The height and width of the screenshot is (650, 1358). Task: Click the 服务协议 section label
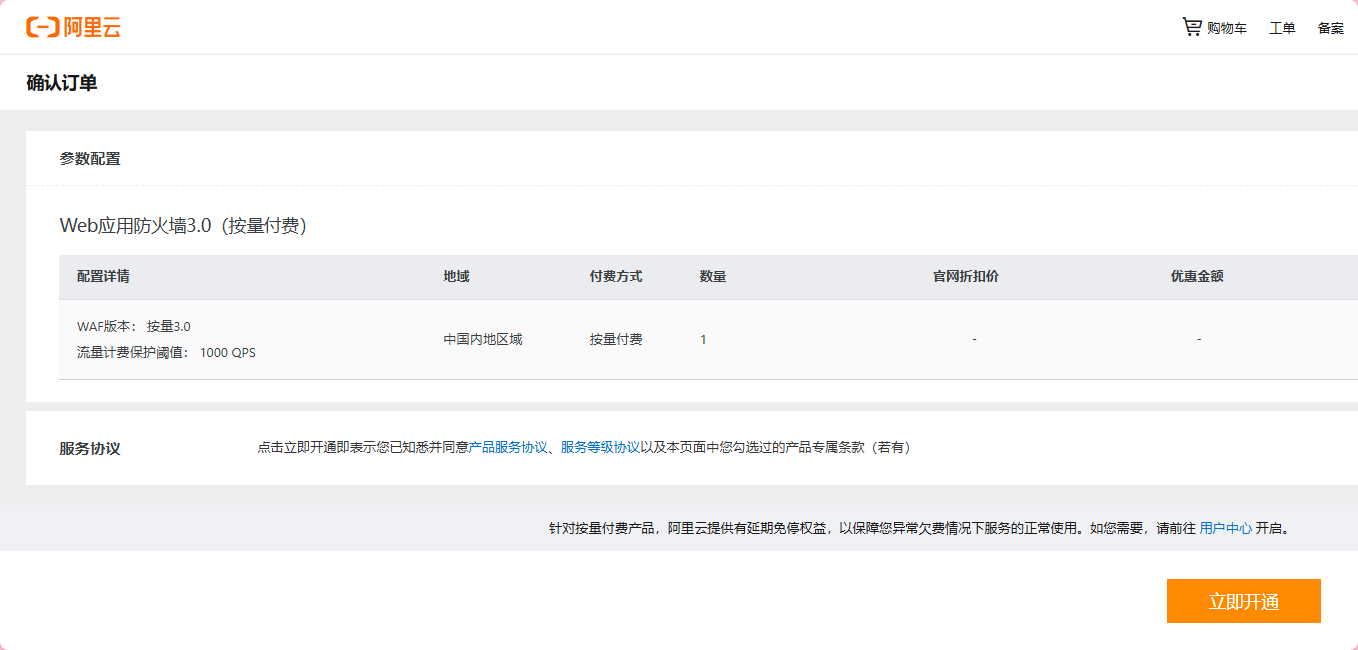pyautogui.click(x=90, y=448)
